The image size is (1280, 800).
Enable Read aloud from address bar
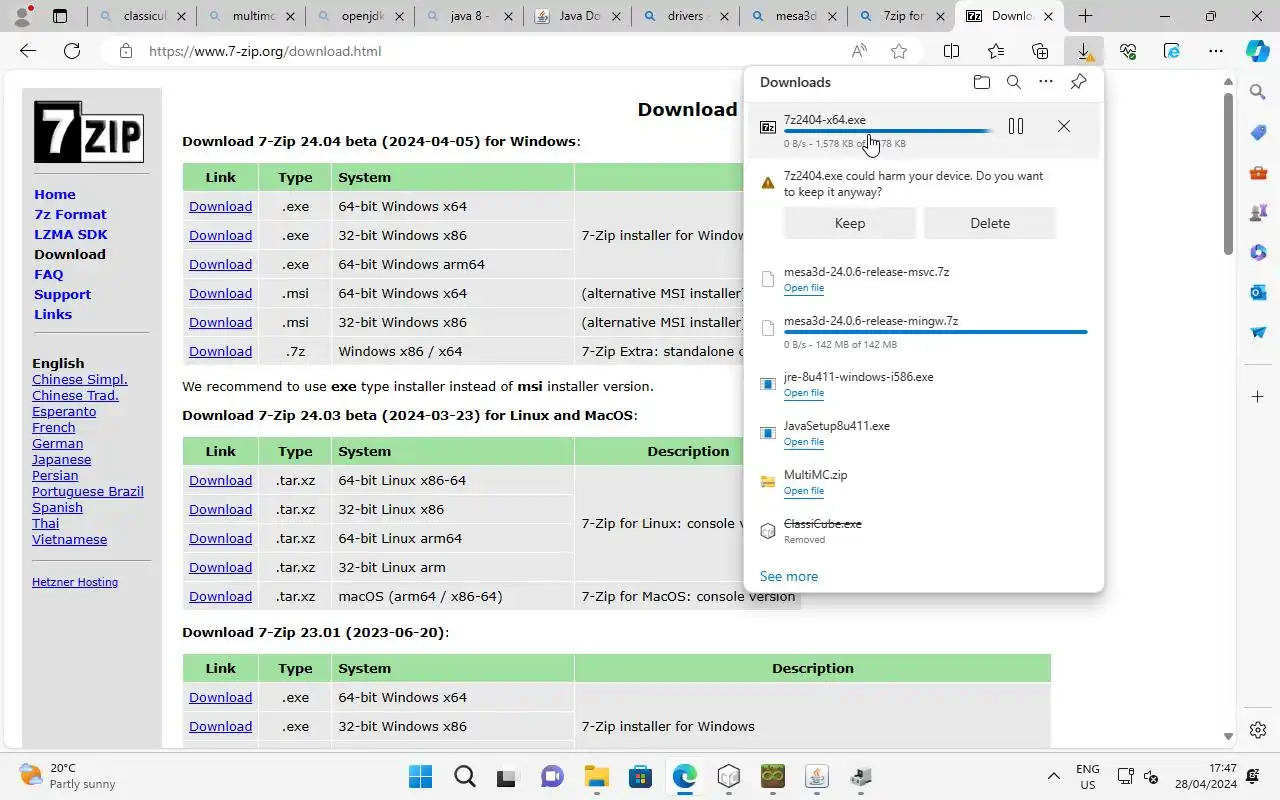coord(859,51)
